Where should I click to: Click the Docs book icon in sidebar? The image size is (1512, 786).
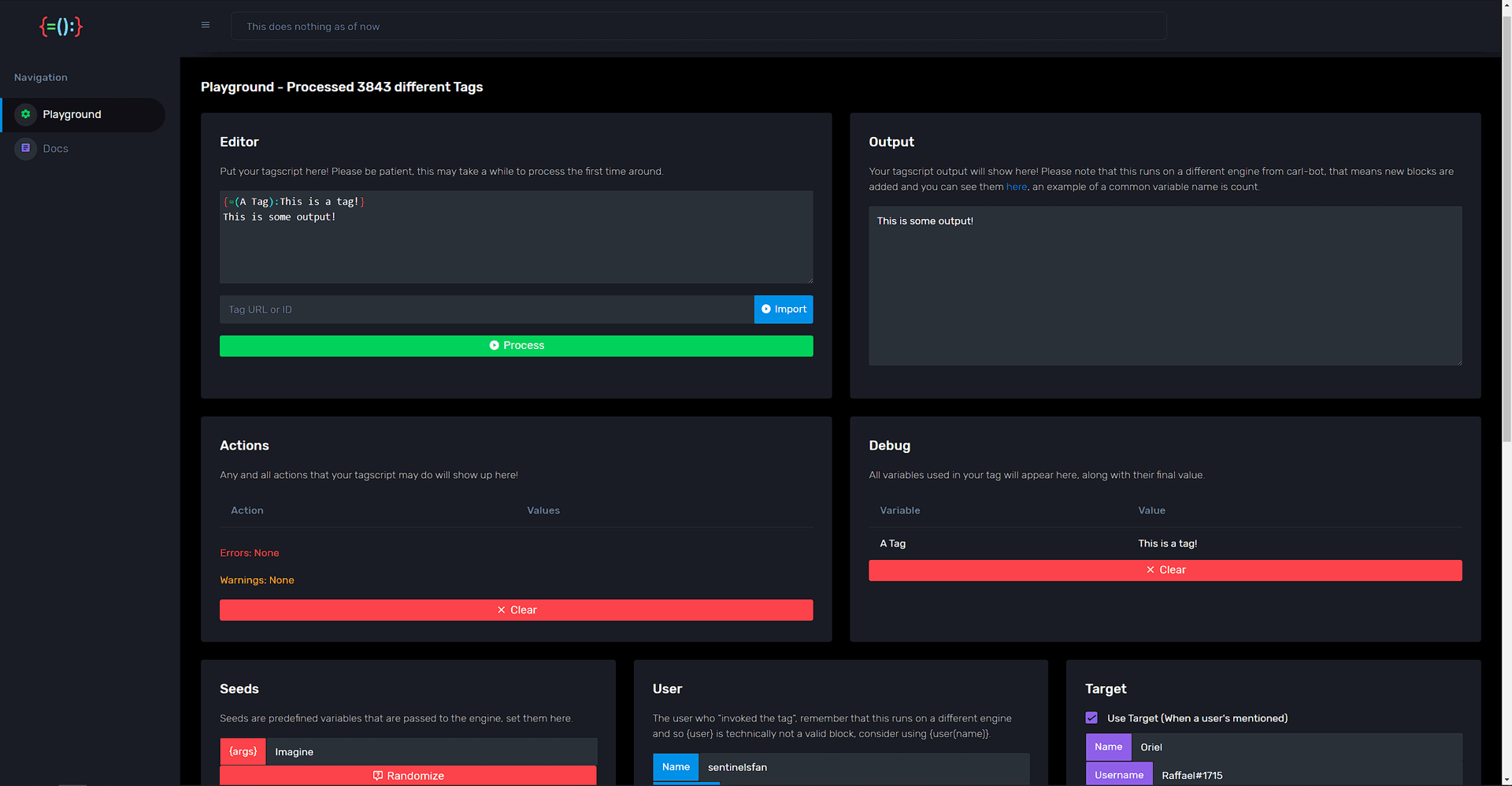pos(26,148)
